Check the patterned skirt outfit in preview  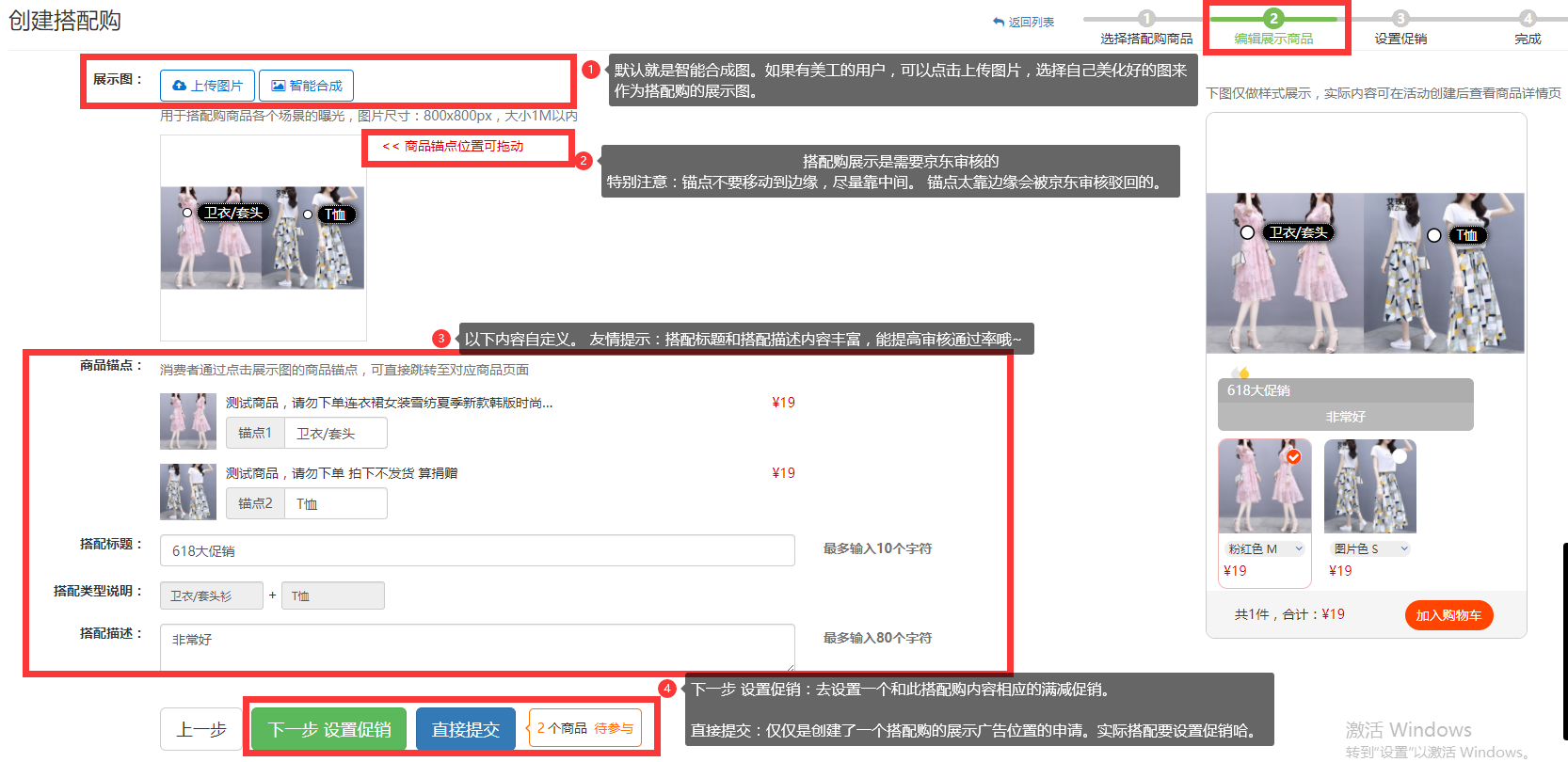pos(1400,456)
